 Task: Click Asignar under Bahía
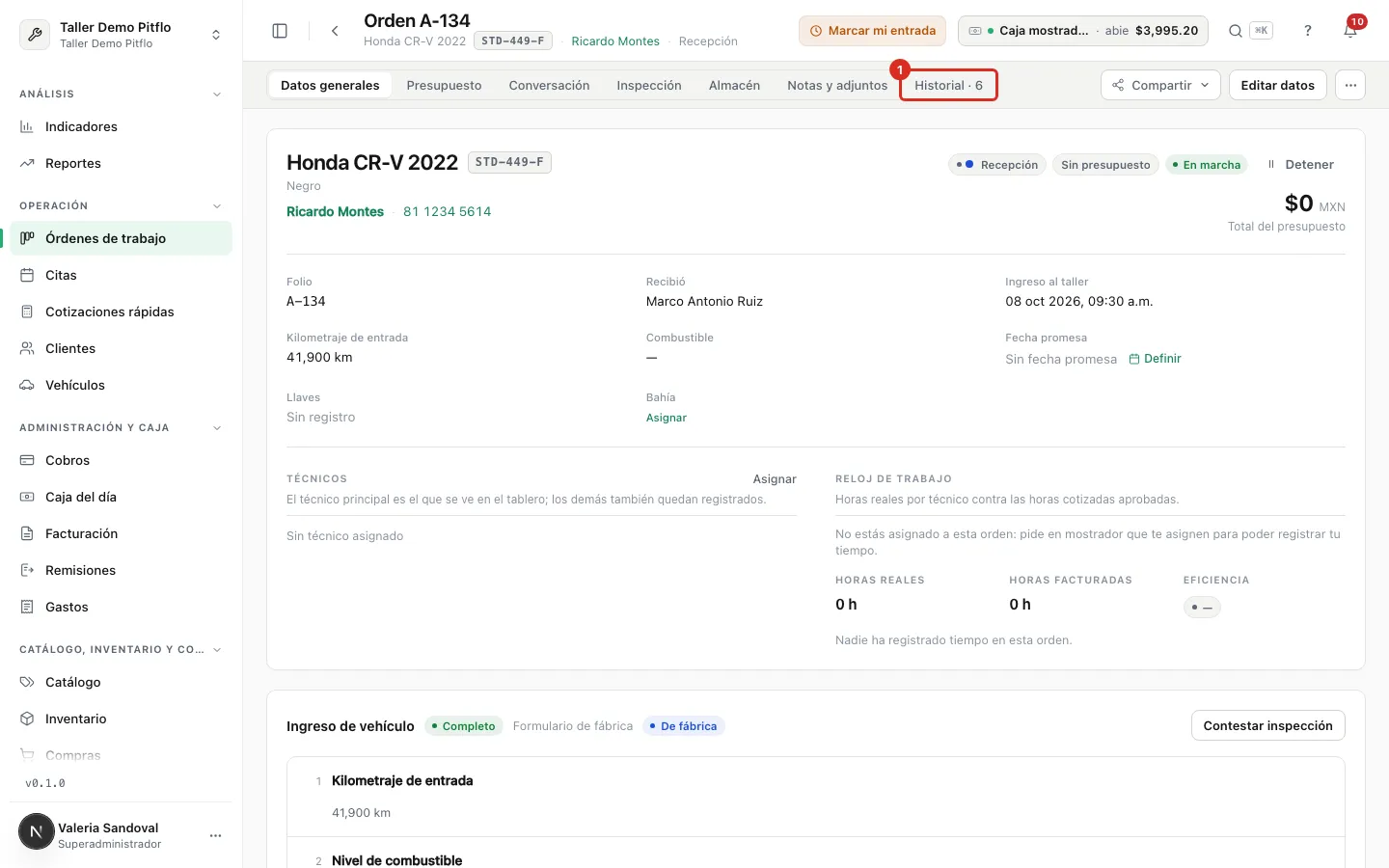[667, 418]
